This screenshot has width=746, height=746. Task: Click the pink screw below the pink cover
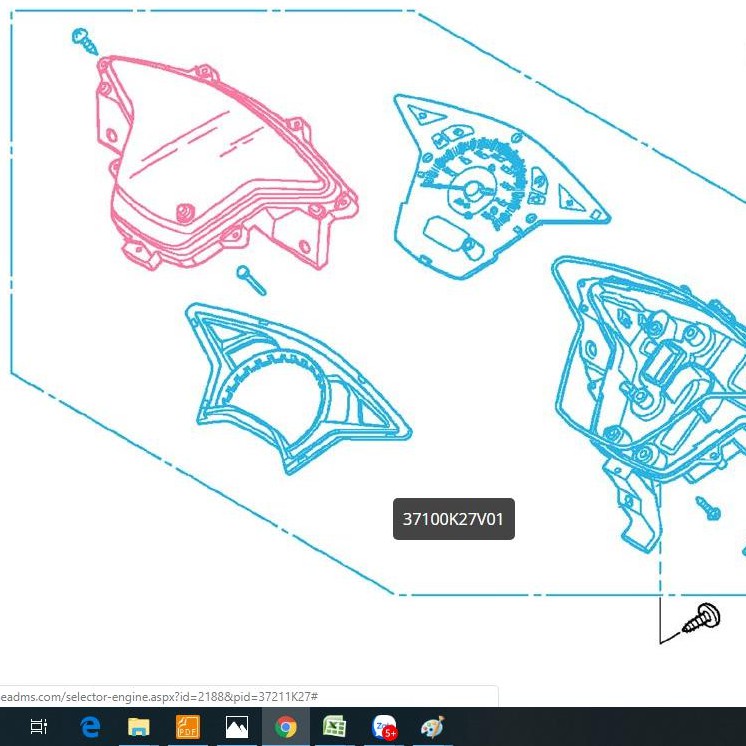(250, 279)
